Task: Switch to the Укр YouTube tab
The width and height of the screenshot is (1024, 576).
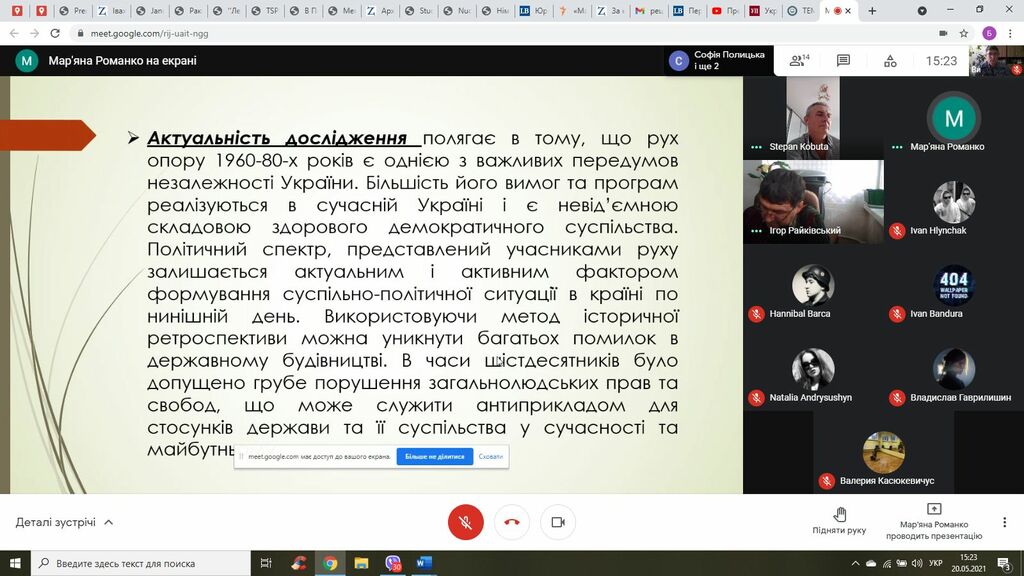Action: tap(762, 11)
